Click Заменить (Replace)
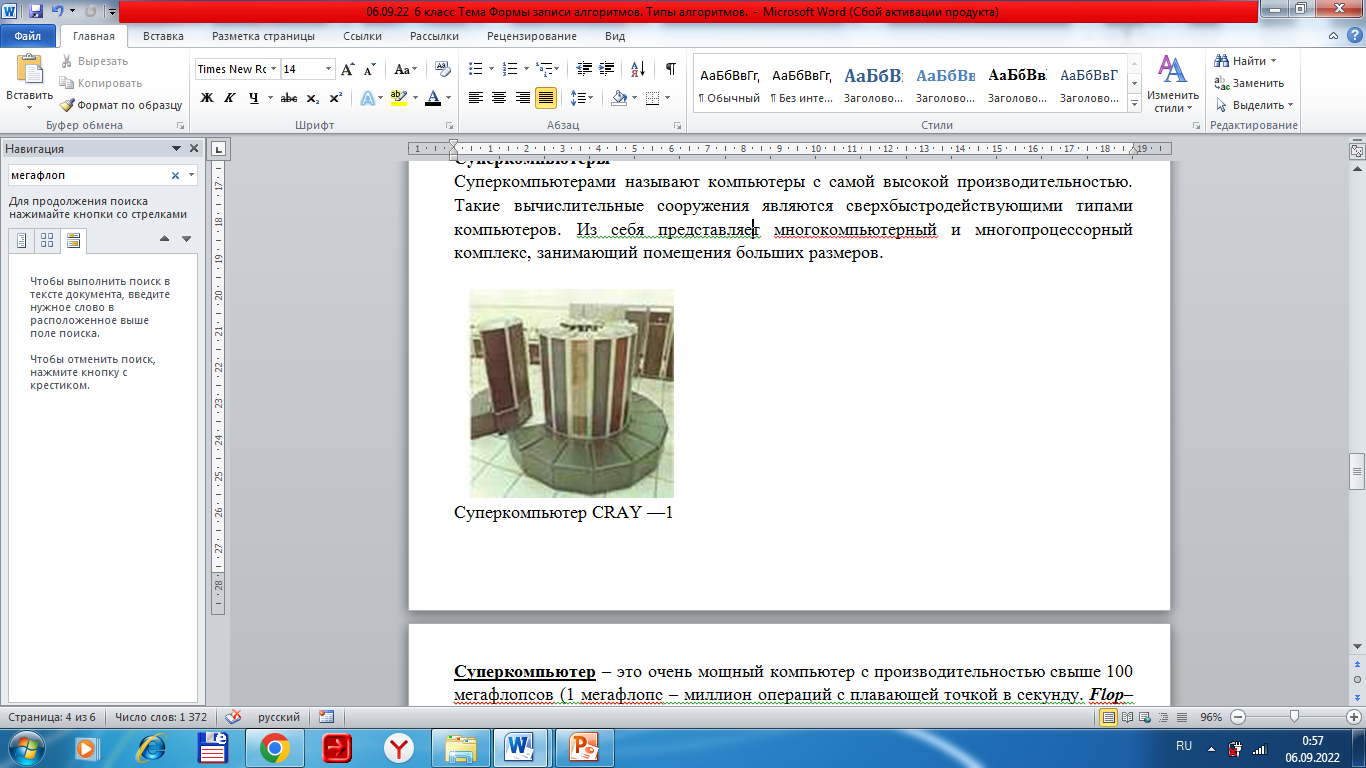The height and width of the screenshot is (768, 1366). click(x=1249, y=83)
